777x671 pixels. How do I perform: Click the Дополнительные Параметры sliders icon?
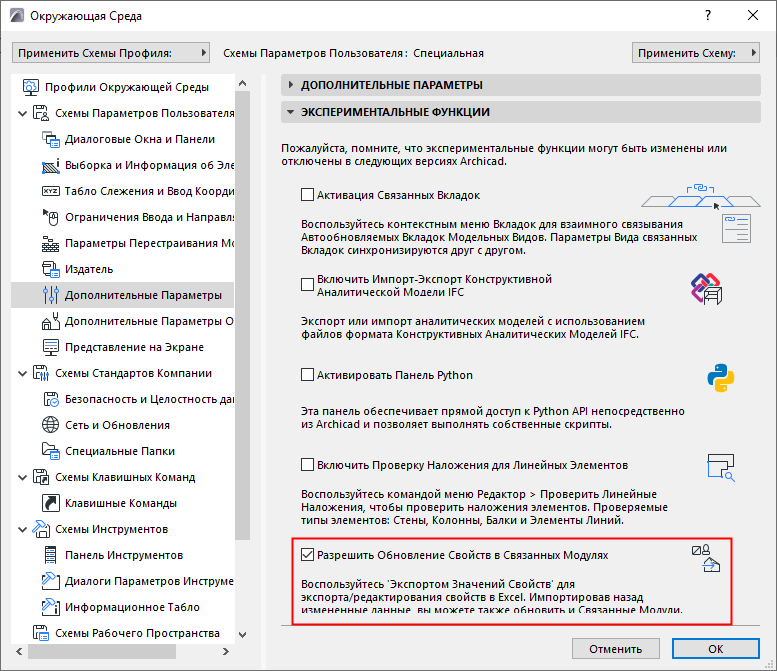point(51,295)
